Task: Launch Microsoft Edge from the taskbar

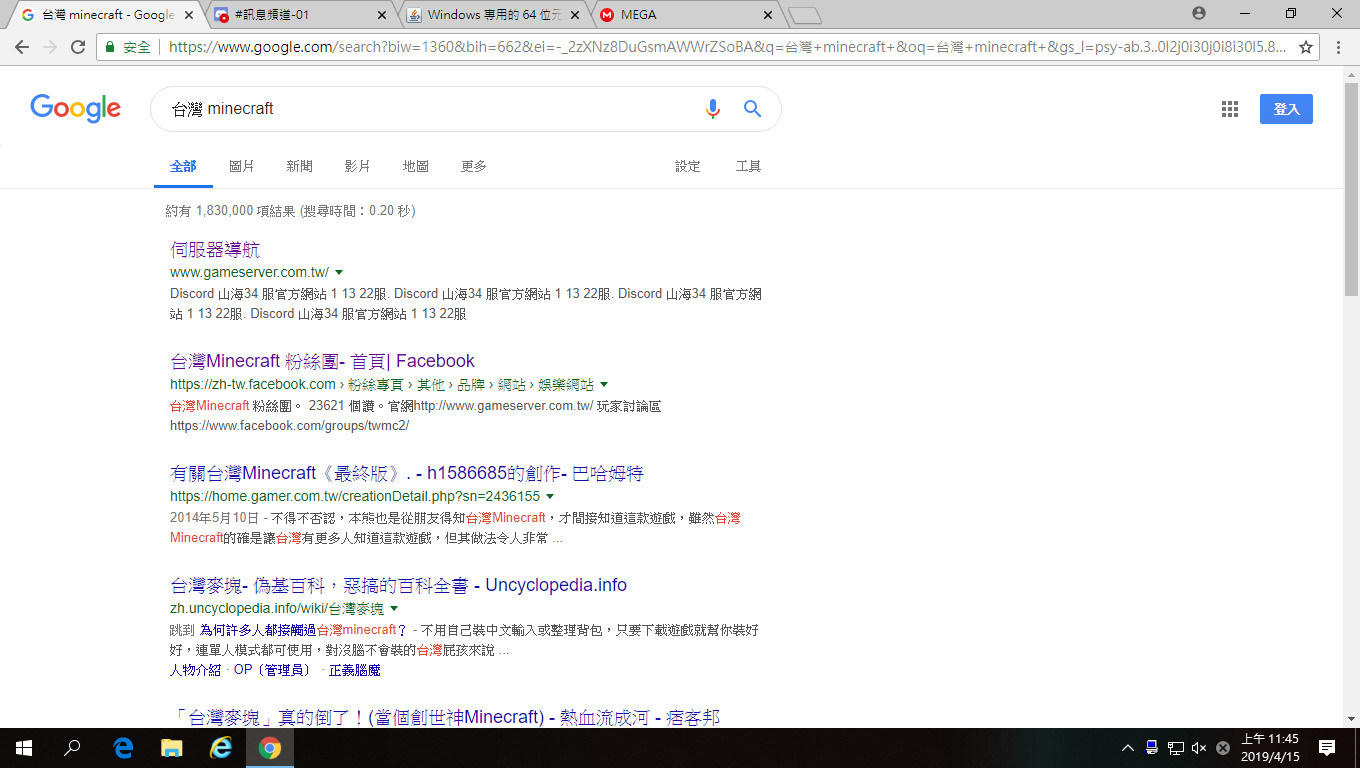Action: pos(123,748)
